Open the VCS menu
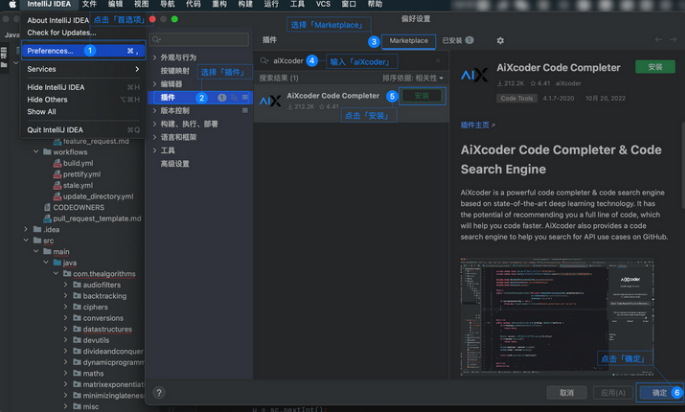685x412 pixels. (x=323, y=4)
